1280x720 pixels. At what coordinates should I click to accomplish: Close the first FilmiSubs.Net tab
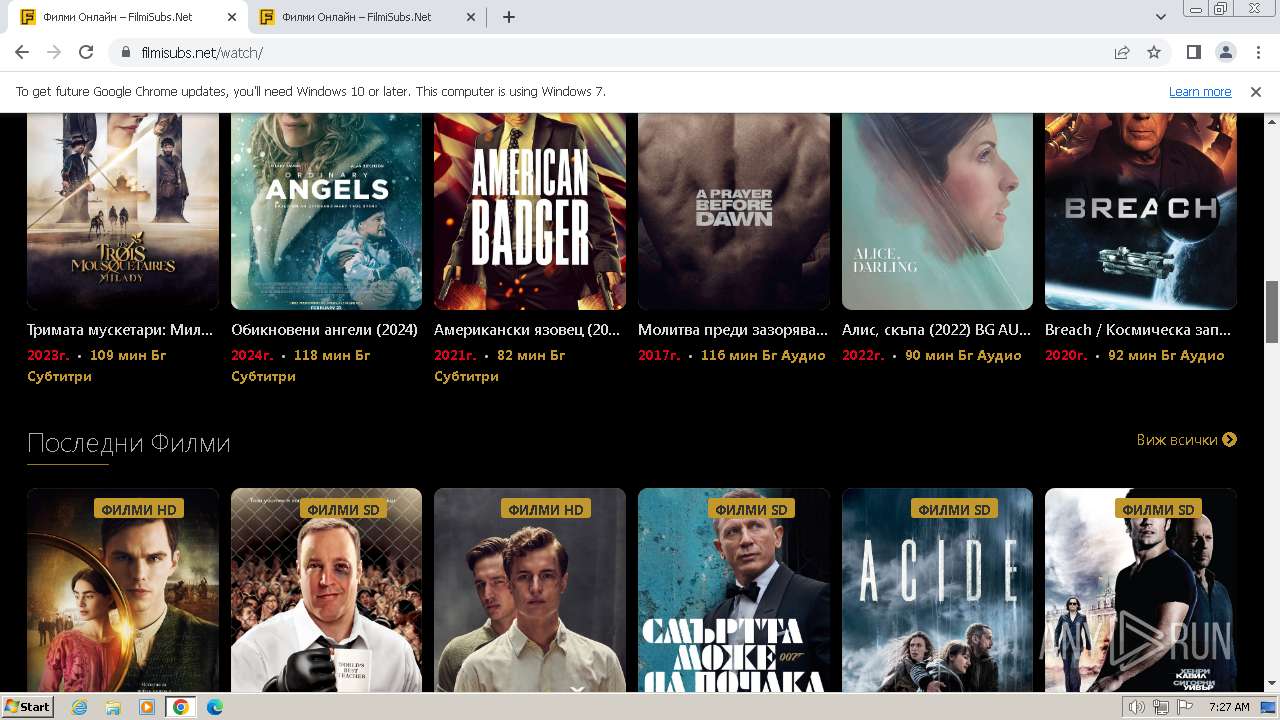point(232,17)
